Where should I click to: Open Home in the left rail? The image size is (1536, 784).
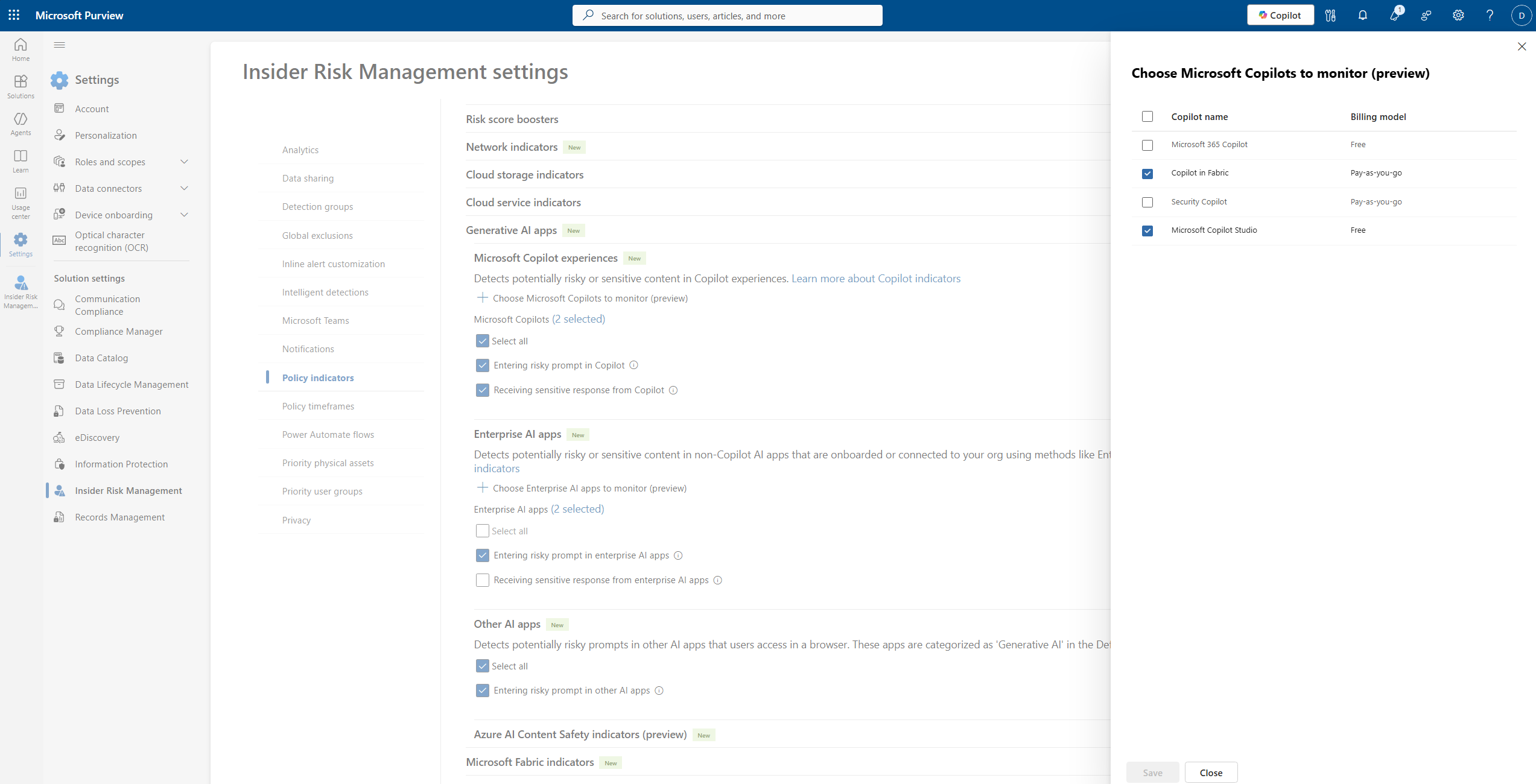point(21,50)
